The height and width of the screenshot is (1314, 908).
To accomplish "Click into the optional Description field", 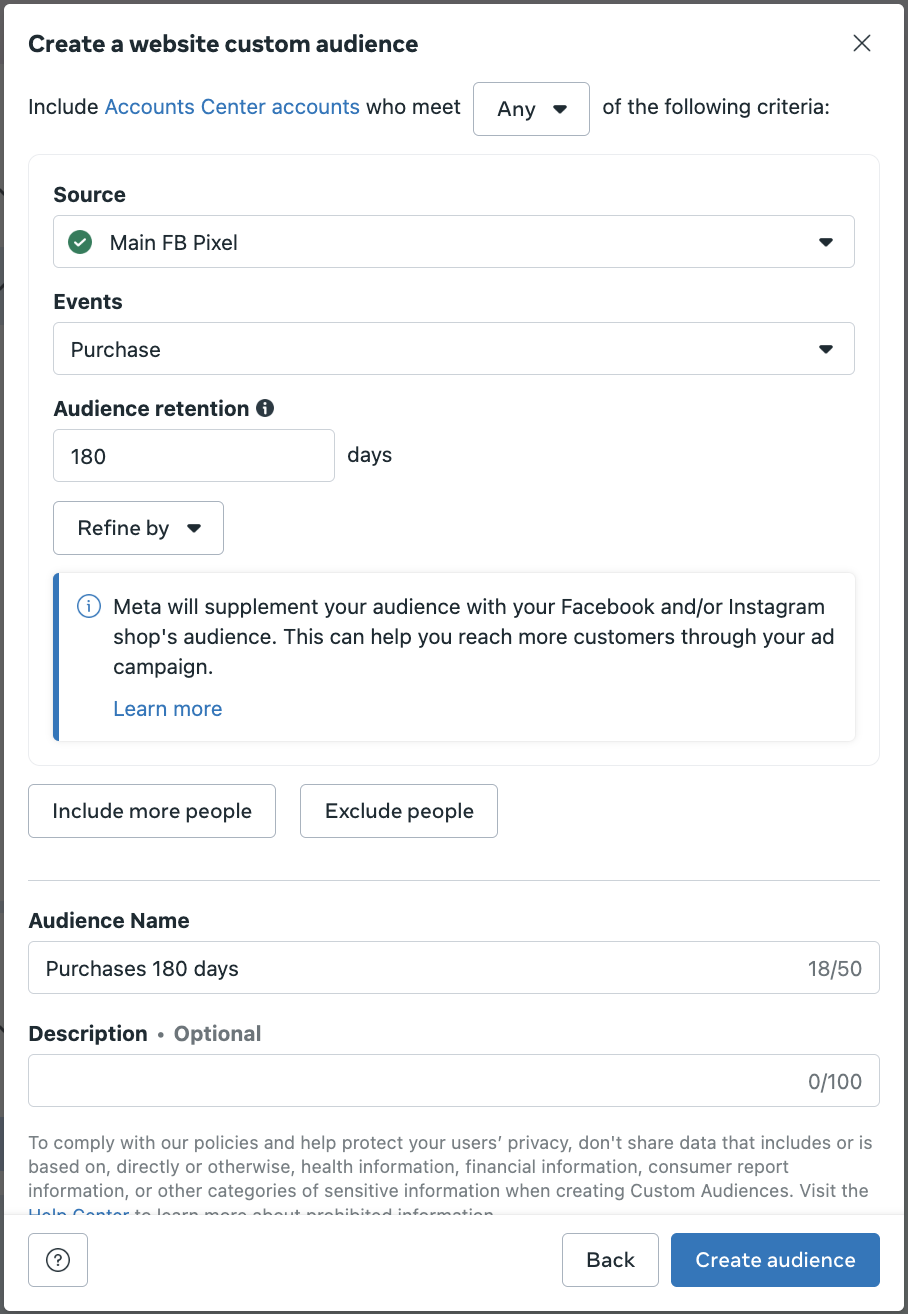I will point(420,1081).
